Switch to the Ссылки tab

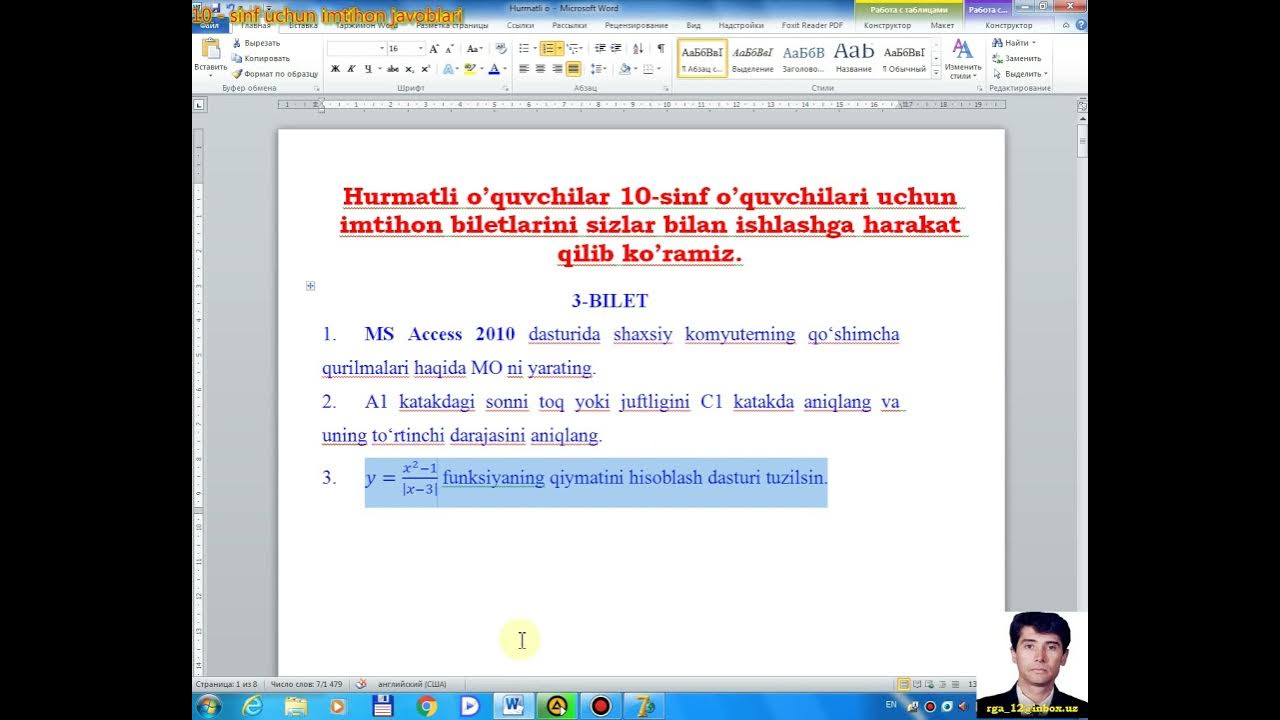(x=520, y=25)
